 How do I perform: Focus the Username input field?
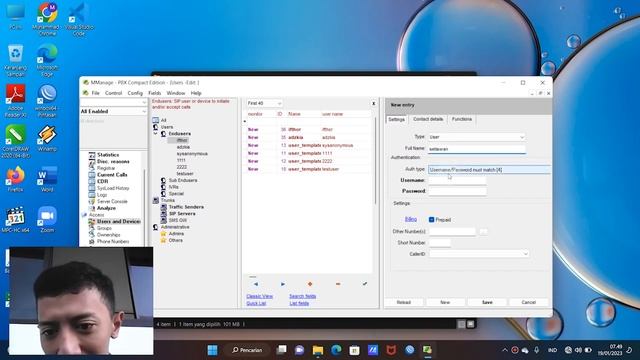457,180
